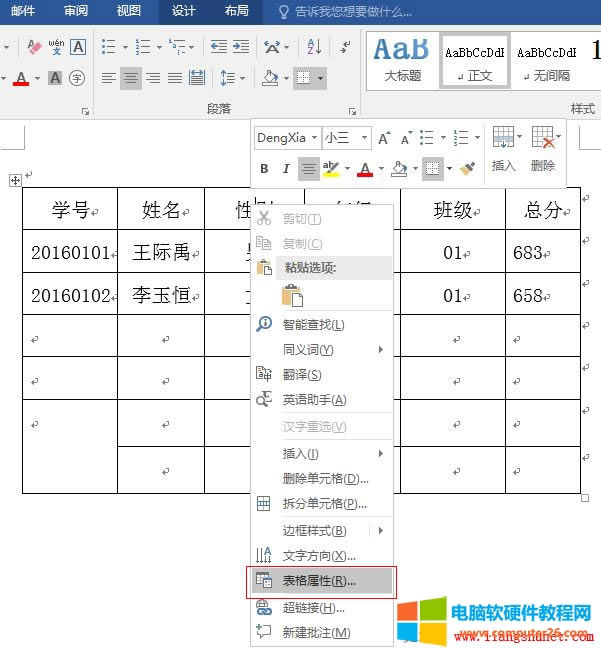Click grow font icon in mini toolbar
The image size is (601, 653).
[384, 138]
